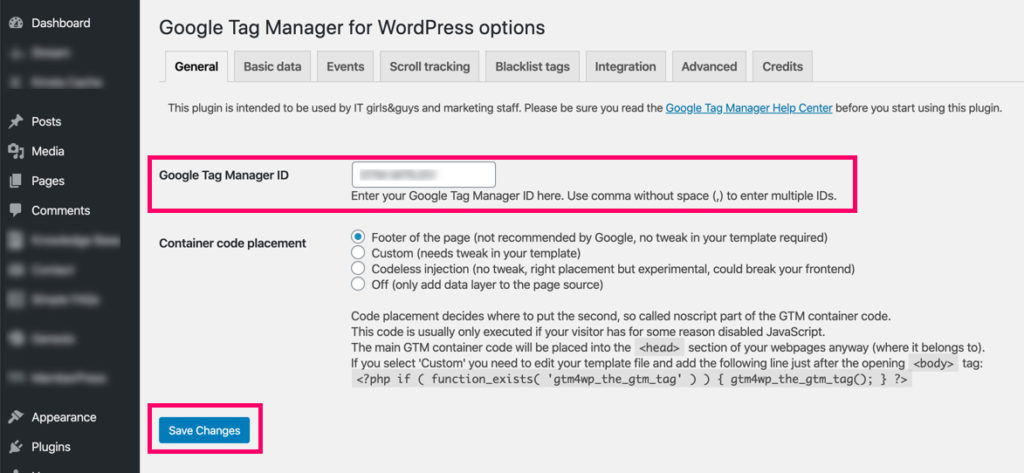Click the gtm4wp_the_gtm_tag PHP code snippet
Viewport: 1024px width, 473px height.
(632, 379)
